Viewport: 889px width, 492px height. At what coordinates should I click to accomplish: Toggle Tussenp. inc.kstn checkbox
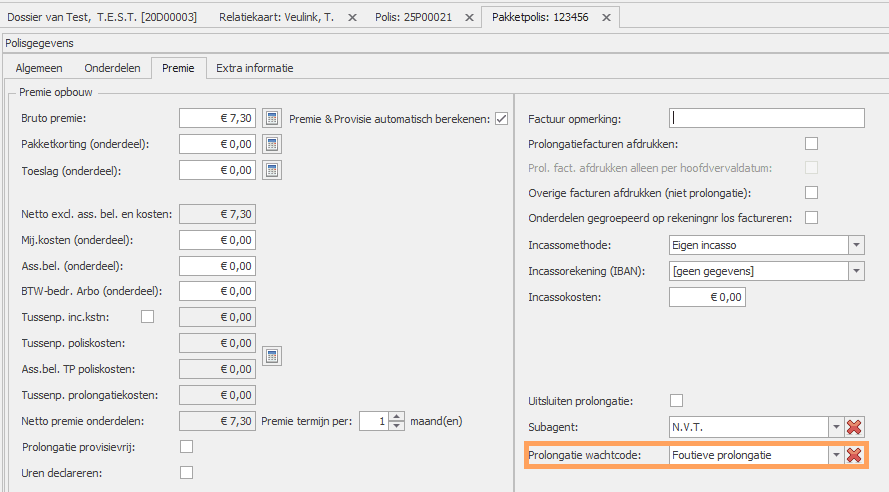[x=147, y=316]
